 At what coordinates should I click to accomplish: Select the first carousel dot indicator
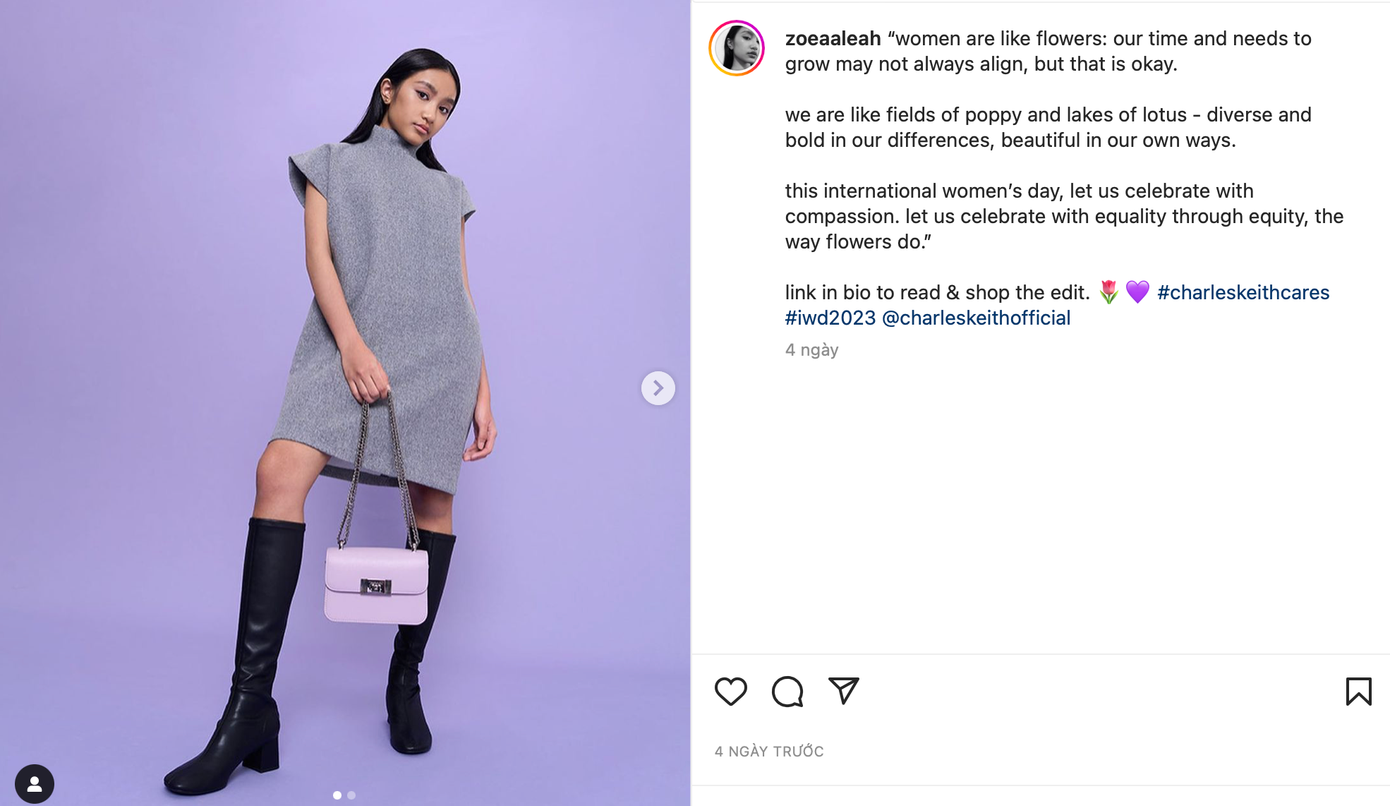tap(337, 795)
